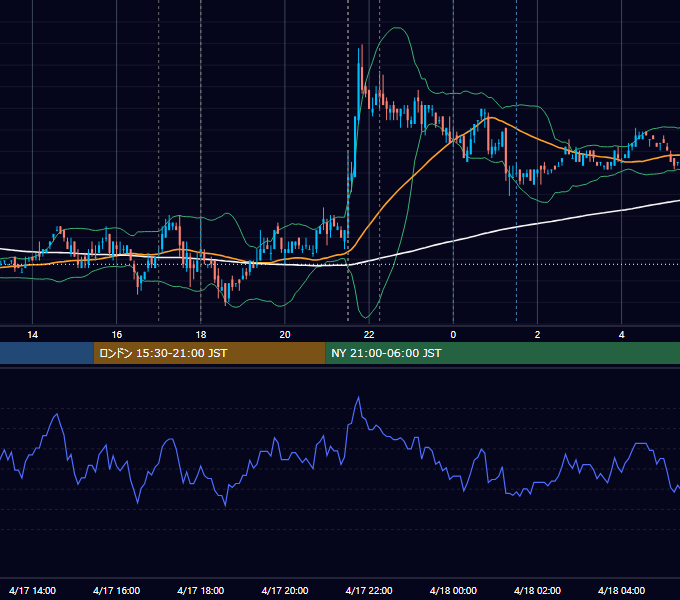Click the London 15:30-21:00 JST session bar
The image size is (680, 600).
click(209, 353)
